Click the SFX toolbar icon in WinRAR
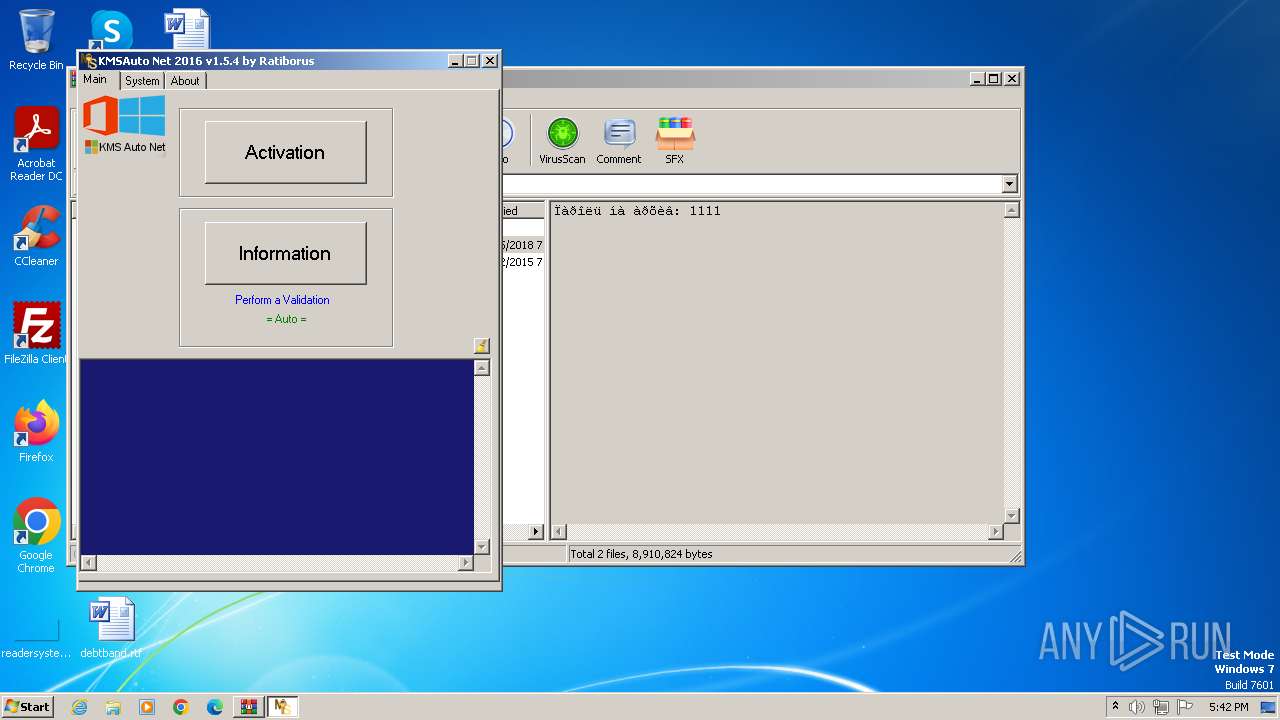The height and width of the screenshot is (720, 1280). [x=675, y=141]
